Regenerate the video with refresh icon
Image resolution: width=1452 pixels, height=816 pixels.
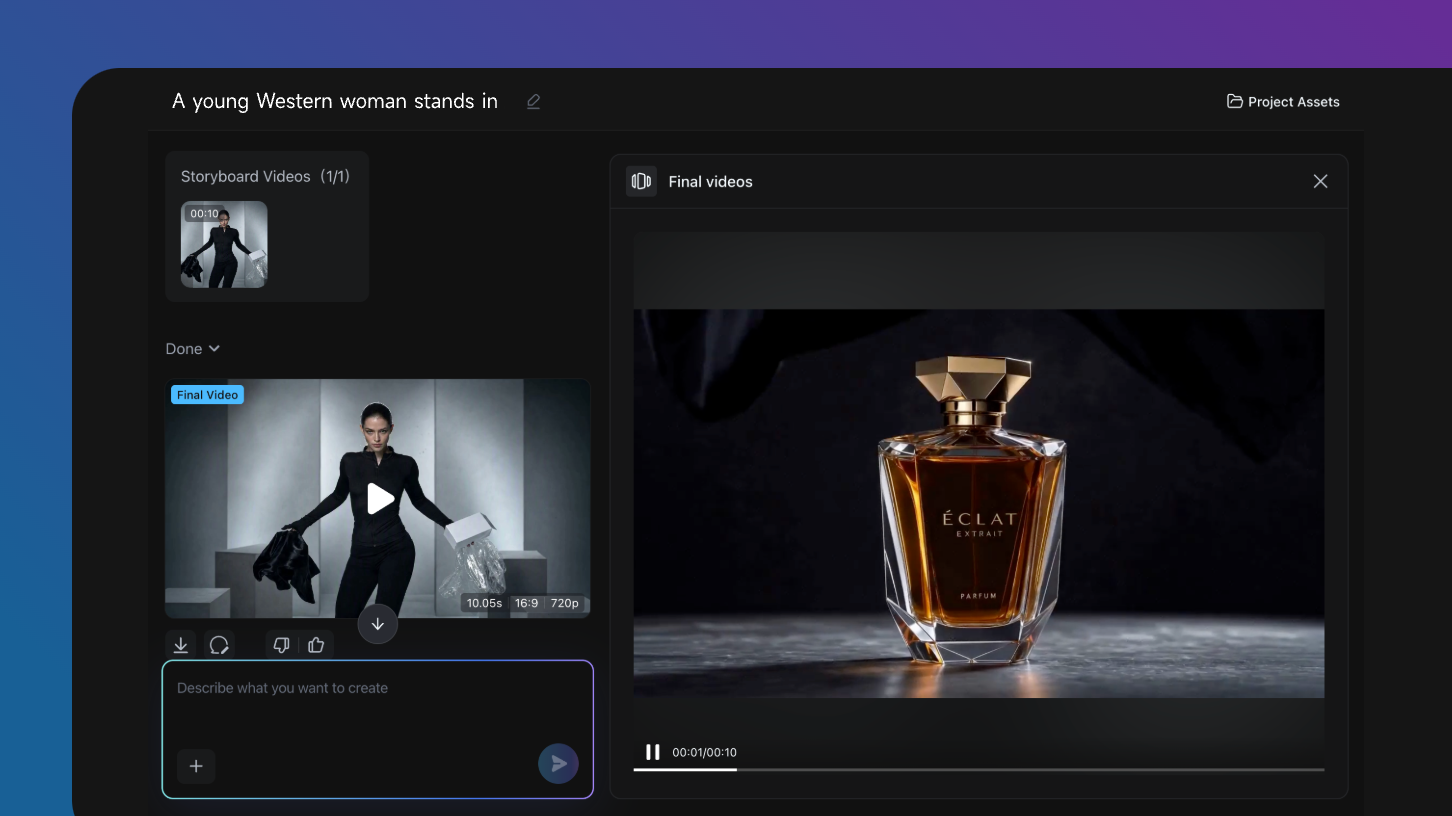pos(219,645)
